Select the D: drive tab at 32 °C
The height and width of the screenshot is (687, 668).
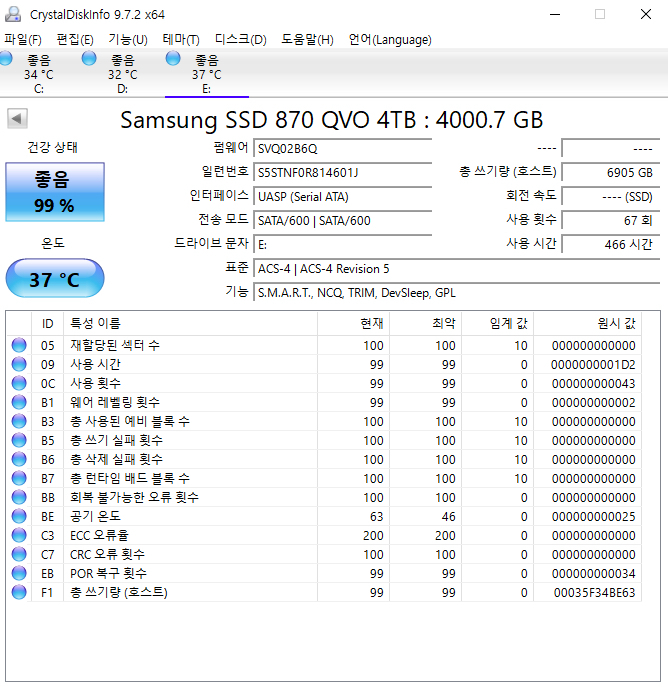(123, 73)
